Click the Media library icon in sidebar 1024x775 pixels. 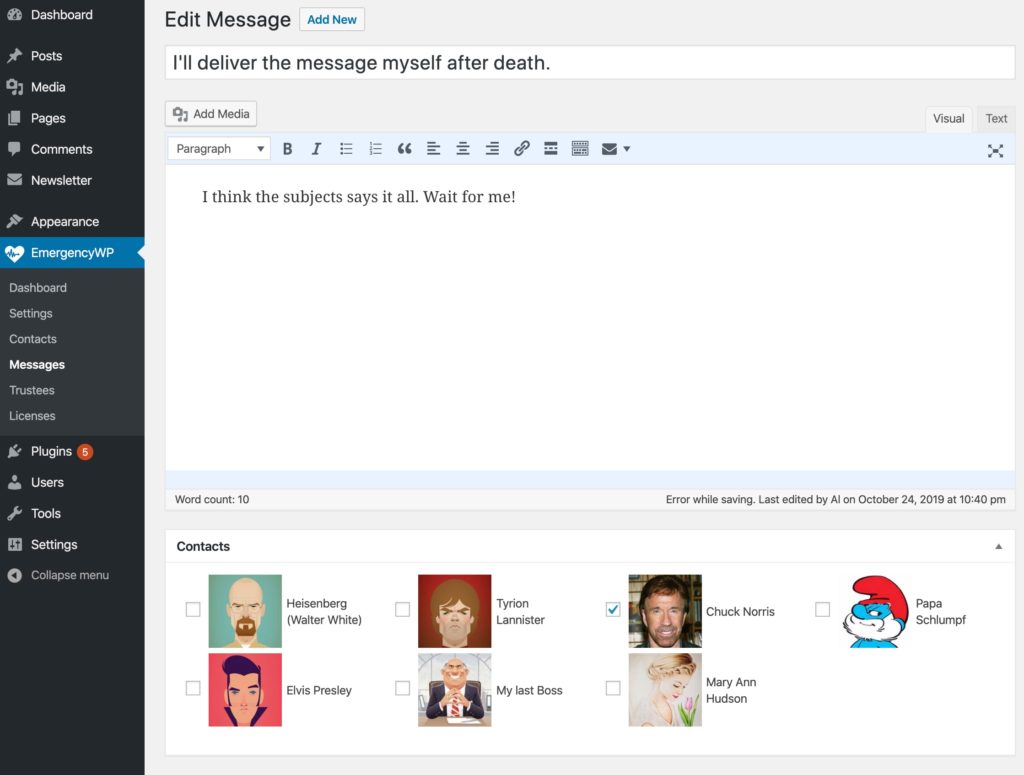tap(14, 87)
